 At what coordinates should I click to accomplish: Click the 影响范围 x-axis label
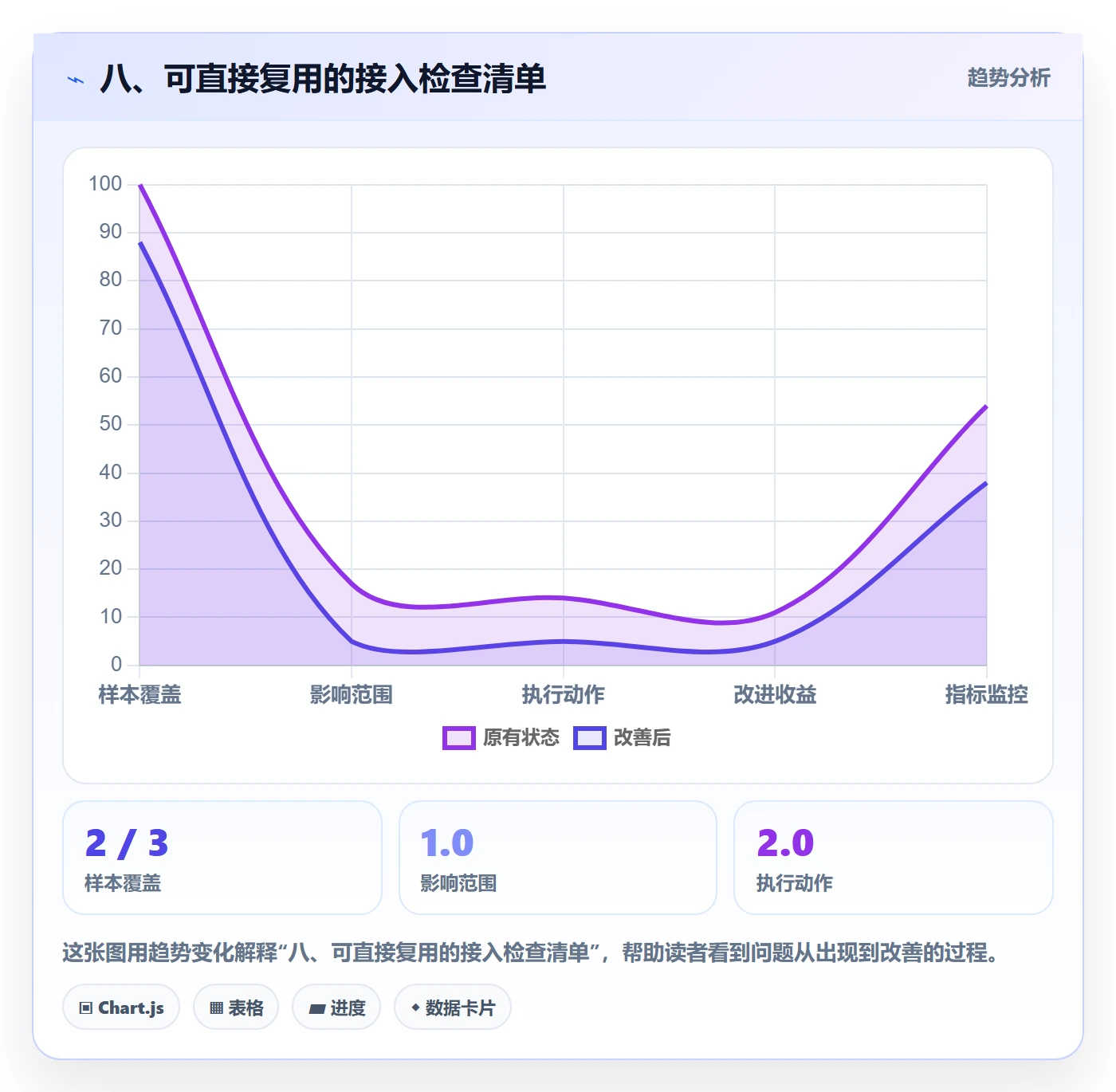[x=352, y=695]
